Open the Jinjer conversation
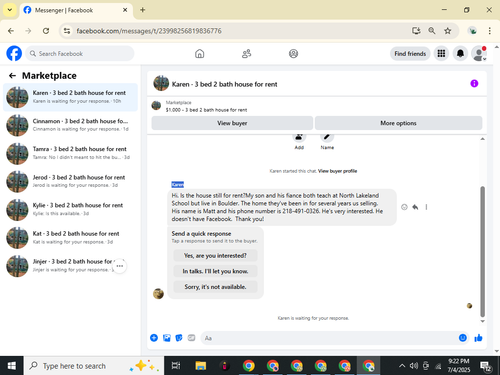Image resolution: width=500 pixels, height=375 pixels. pyautogui.click(x=70, y=266)
